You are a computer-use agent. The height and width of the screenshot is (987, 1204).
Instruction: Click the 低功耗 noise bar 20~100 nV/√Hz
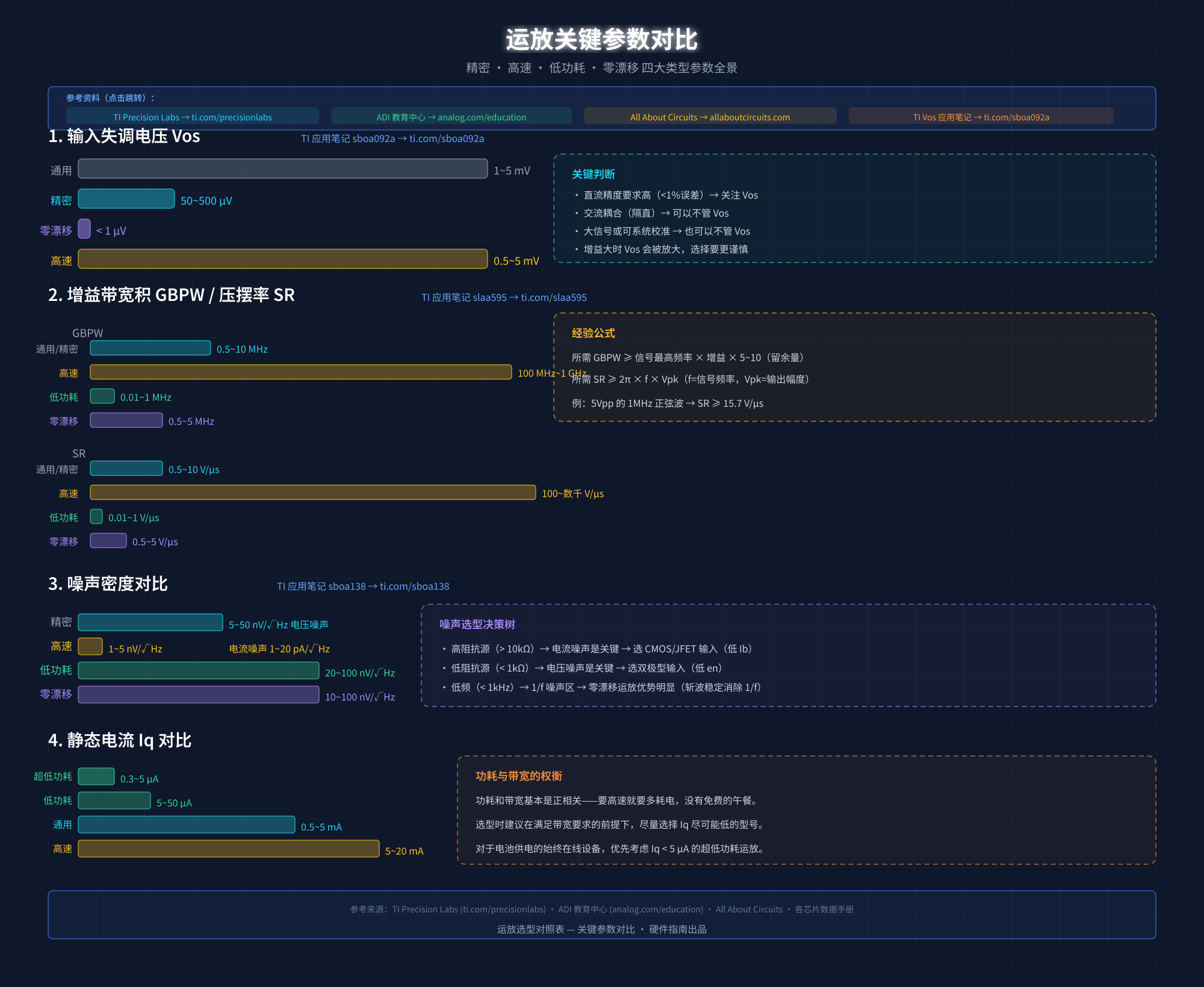(x=199, y=670)
